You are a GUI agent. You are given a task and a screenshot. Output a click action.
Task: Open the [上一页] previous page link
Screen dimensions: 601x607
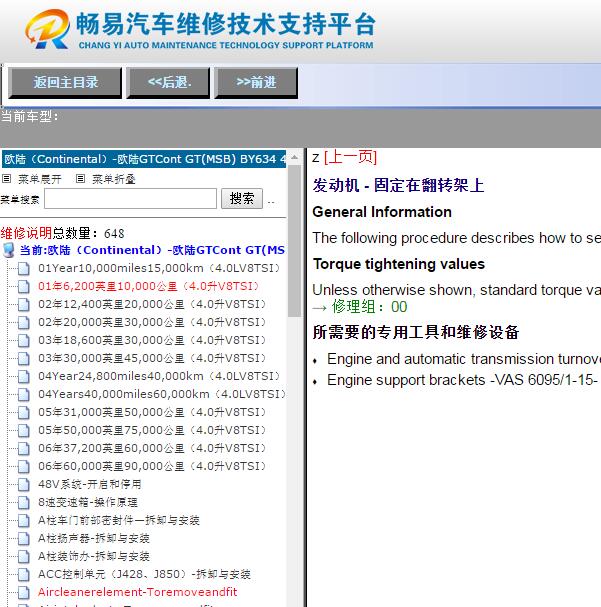pos(350,158)
